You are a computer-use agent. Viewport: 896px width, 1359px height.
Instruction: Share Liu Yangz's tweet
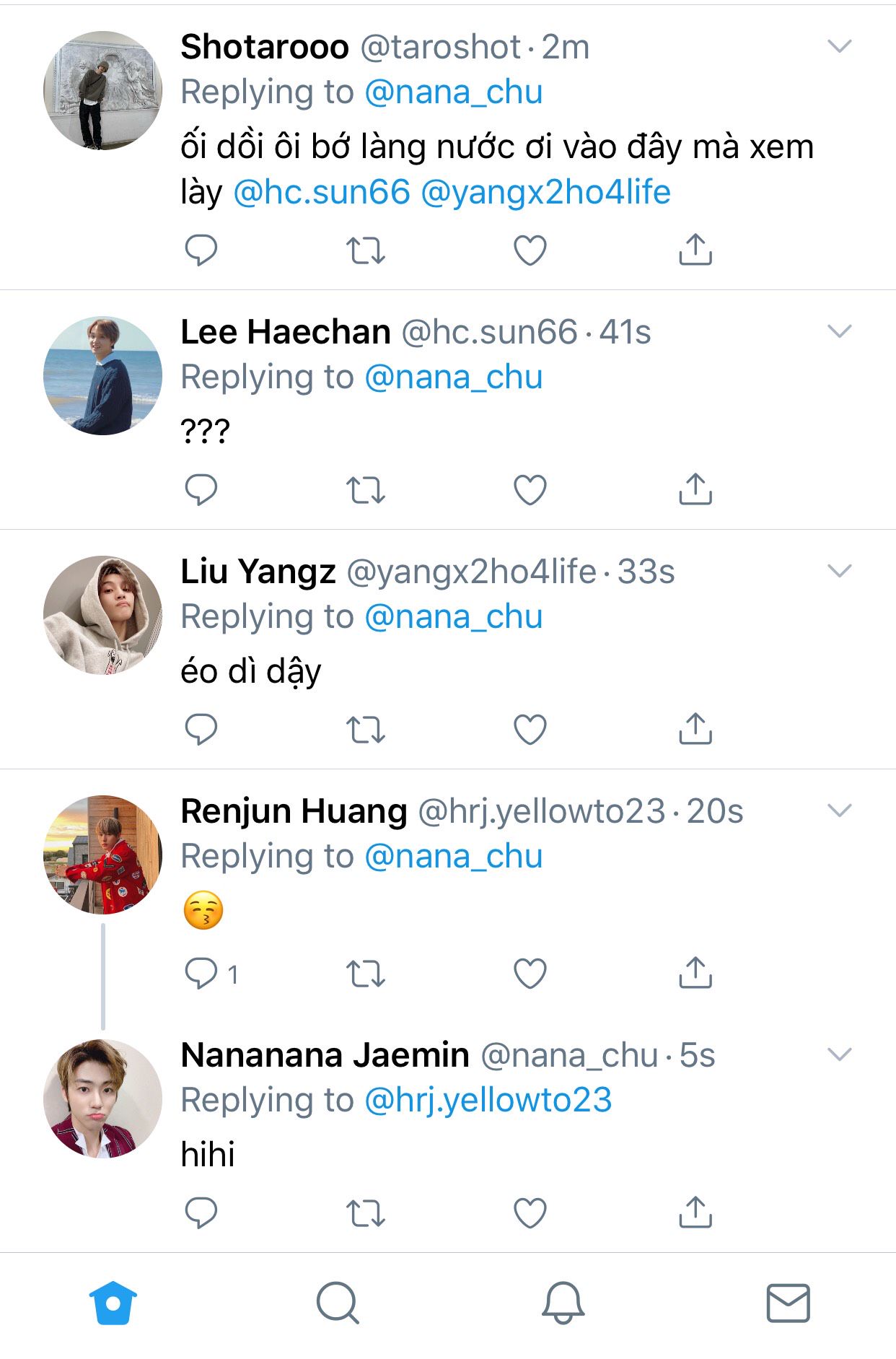(695, 729)
